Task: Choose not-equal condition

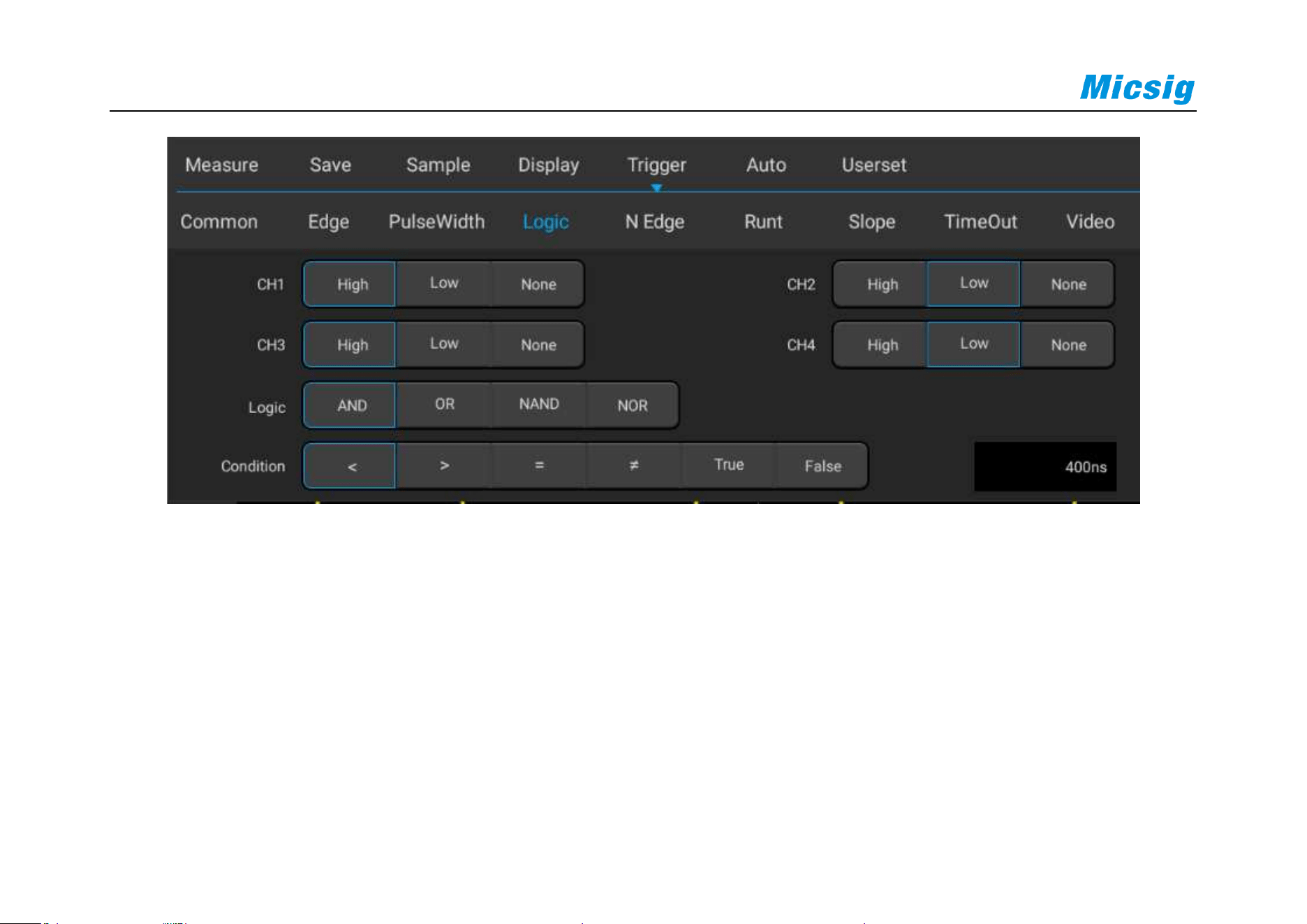Action: [x=633, y=466]
